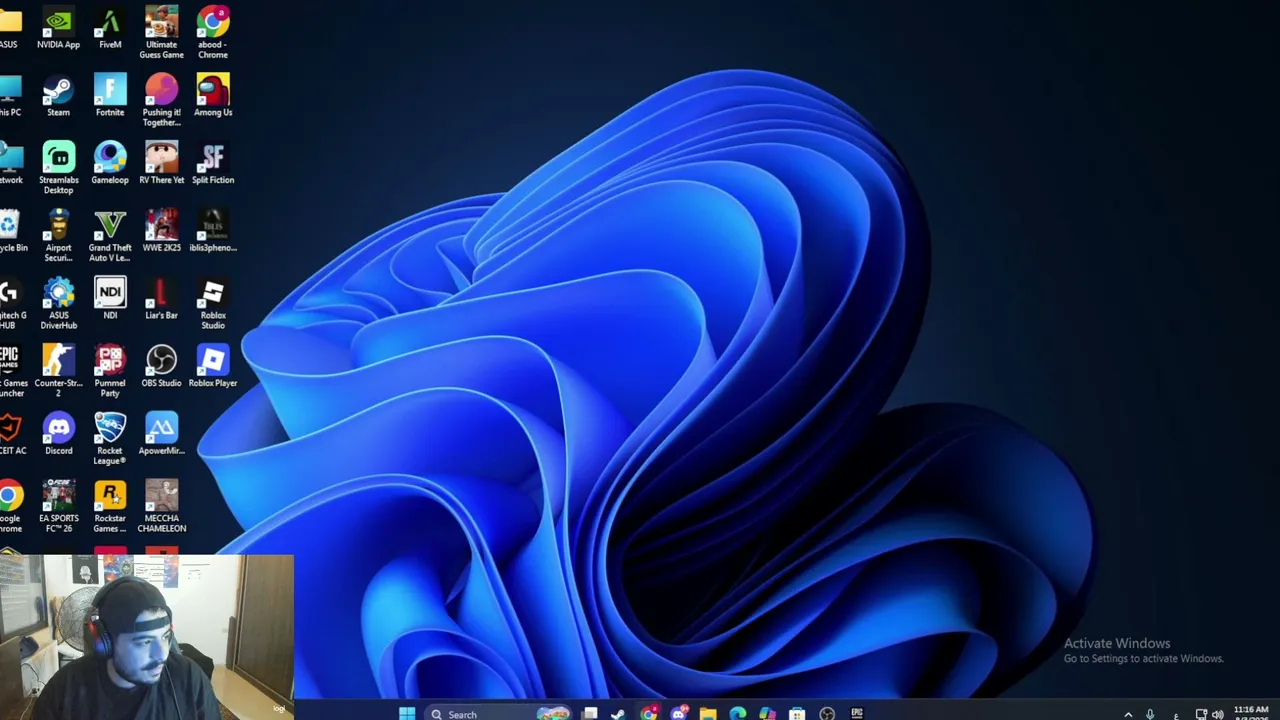The image size is (1280, 720).
Task: Select the ASUS DriverHub desktop icon
Action: click(x=58, y=303)
